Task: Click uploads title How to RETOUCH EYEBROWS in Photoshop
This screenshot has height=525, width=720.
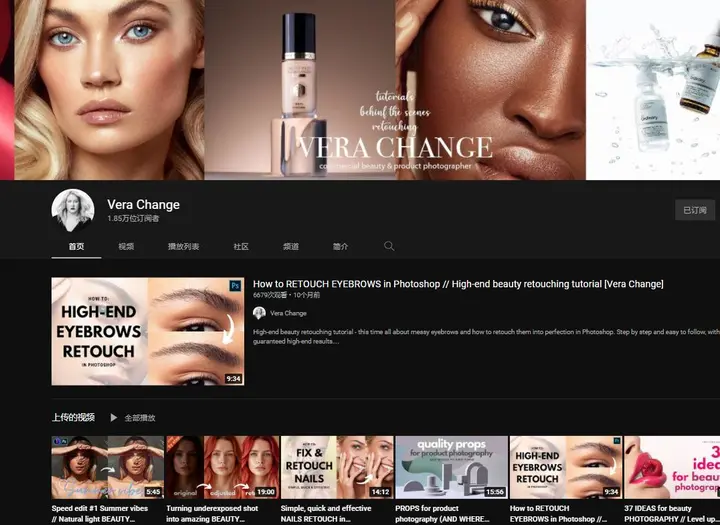Action: 558,514
